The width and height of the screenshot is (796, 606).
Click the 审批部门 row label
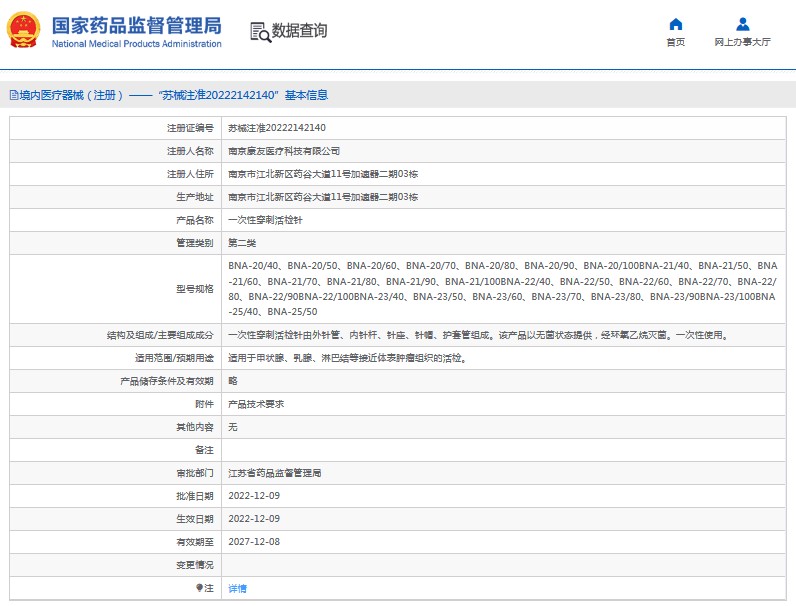tap(195, 473)
